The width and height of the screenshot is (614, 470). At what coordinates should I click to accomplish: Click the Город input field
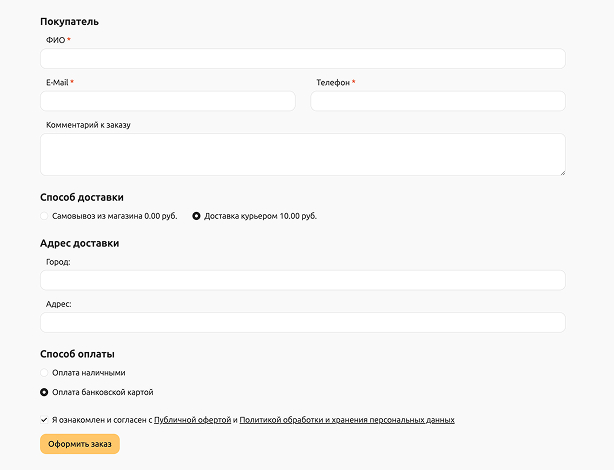(x=302, y=280)
